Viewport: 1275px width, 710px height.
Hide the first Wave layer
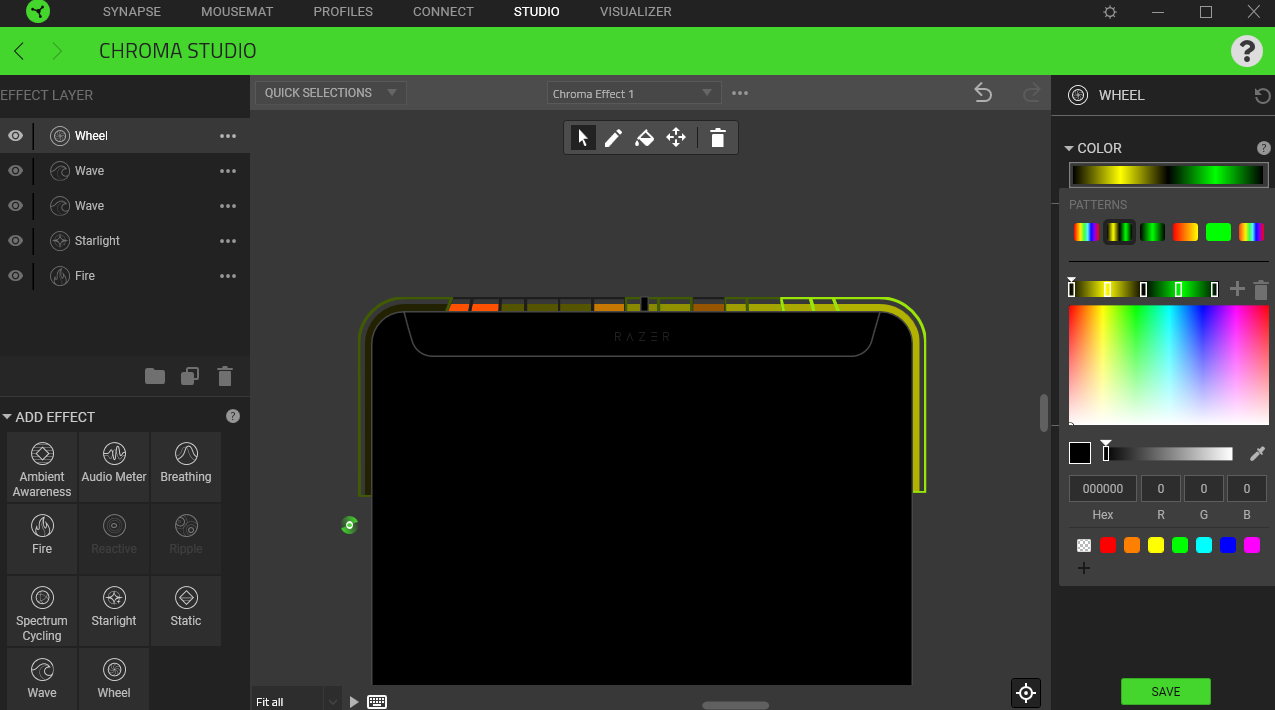click(x=16, y=171)
